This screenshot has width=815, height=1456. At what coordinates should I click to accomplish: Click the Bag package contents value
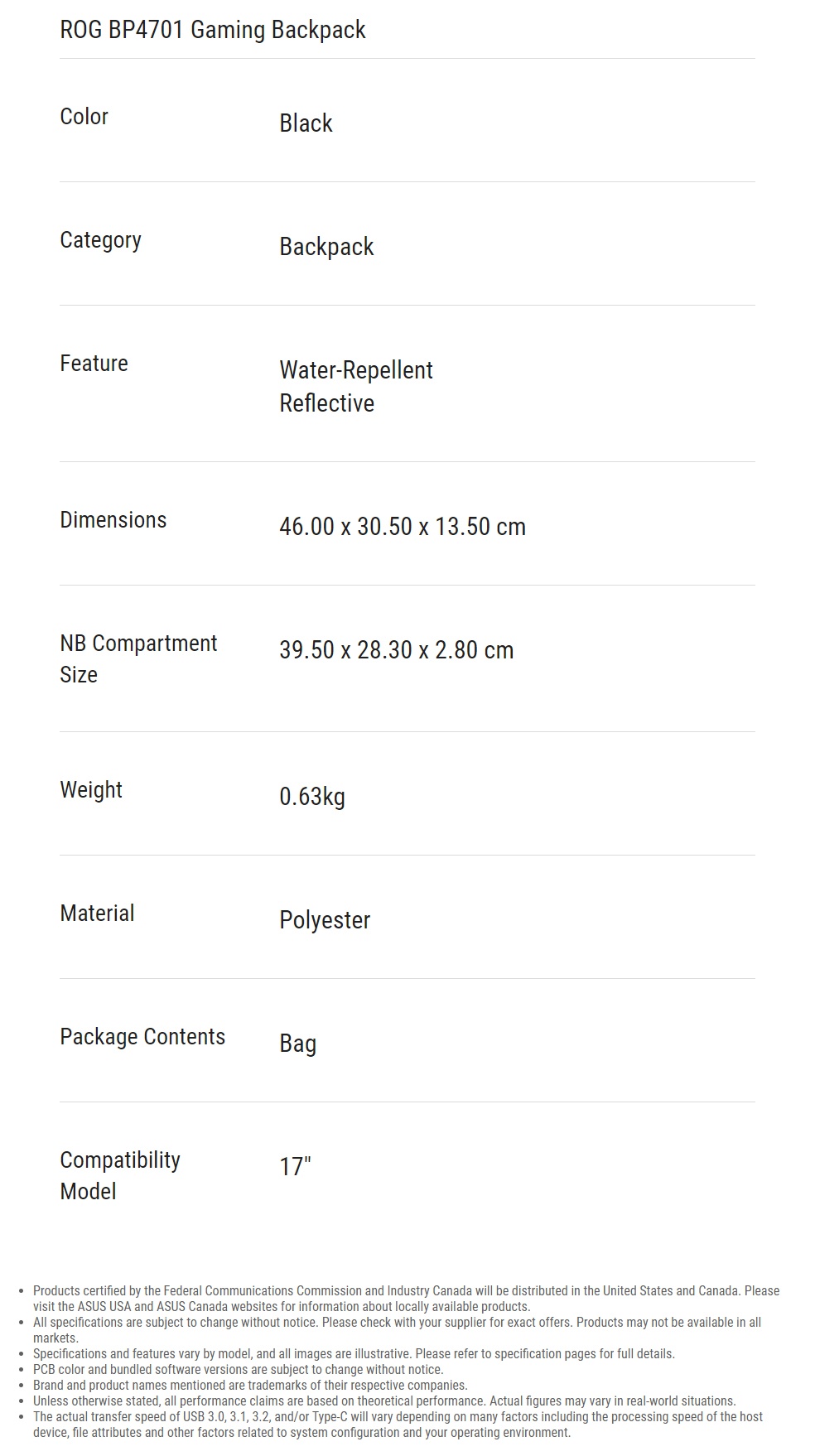point(297,1044)
